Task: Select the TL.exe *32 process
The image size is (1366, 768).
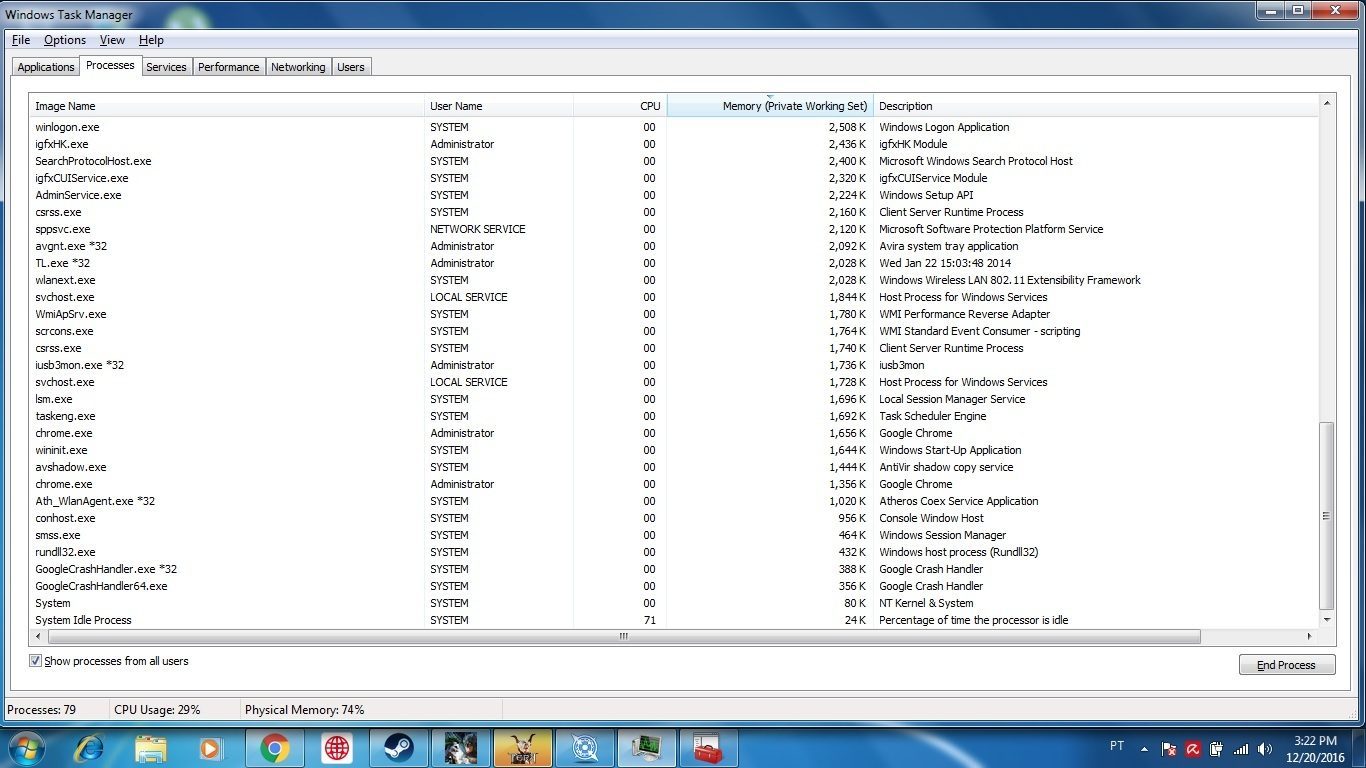Action: (675, 263)
